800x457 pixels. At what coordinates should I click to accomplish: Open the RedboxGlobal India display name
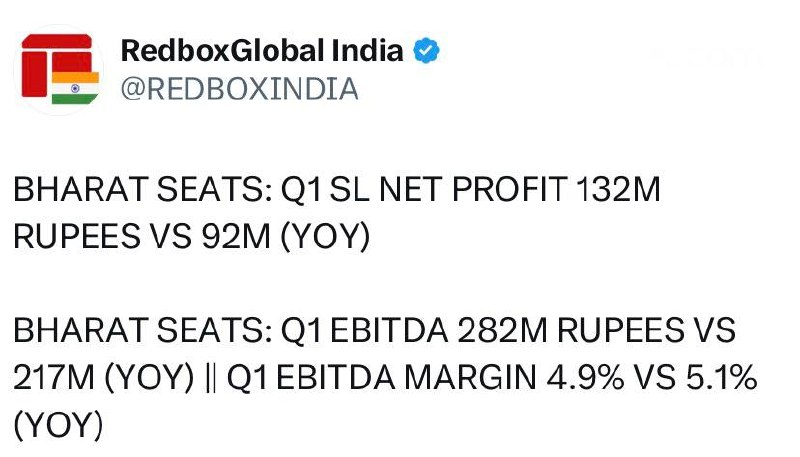(x=262, y=50)
